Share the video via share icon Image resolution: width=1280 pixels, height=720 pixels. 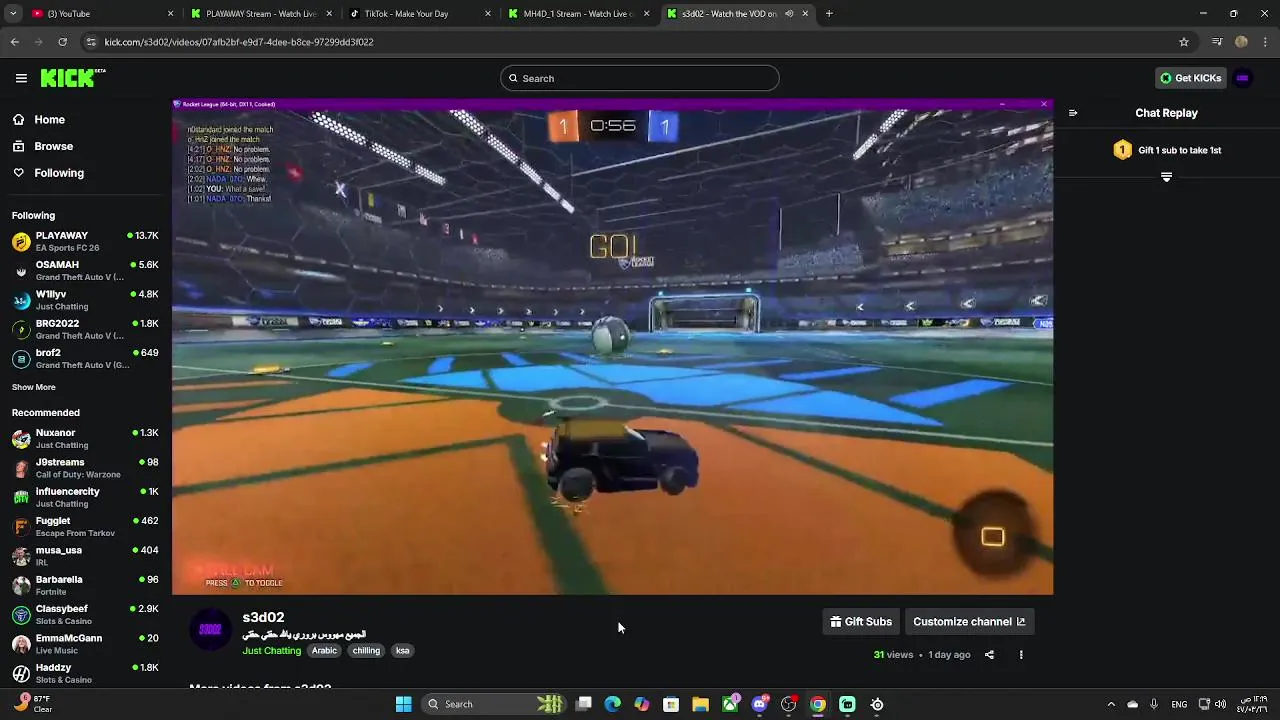pyautogui.click(x=989, y=655)
